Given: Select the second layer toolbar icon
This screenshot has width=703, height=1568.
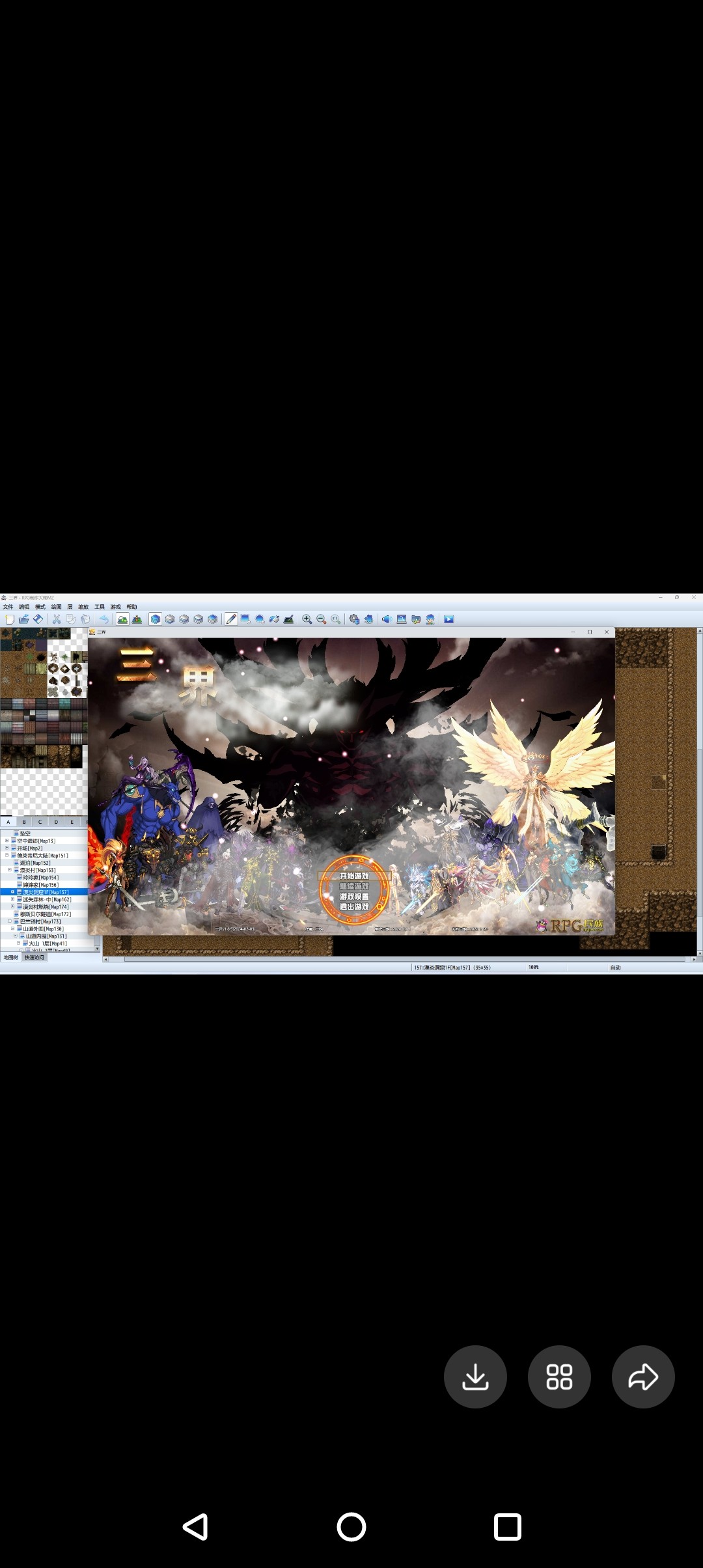Looking at the screenshot, I should click(x=170, y=619).
